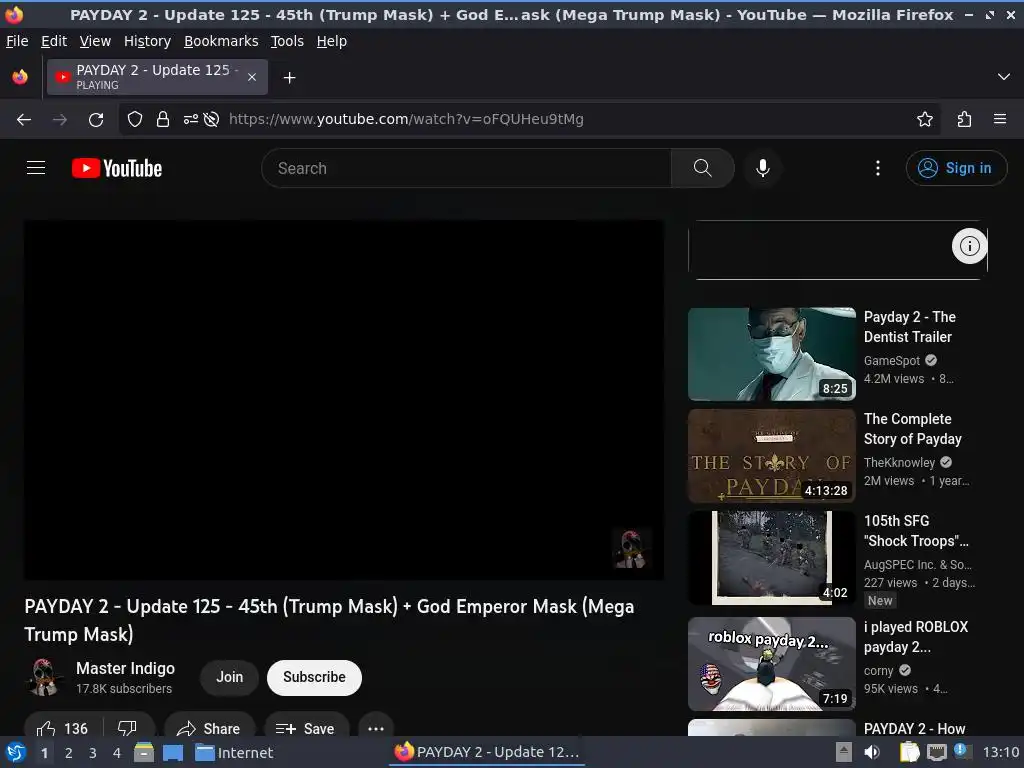
Task: Click the taskbar clock showing 13:10
Action: pos(1001,752)
